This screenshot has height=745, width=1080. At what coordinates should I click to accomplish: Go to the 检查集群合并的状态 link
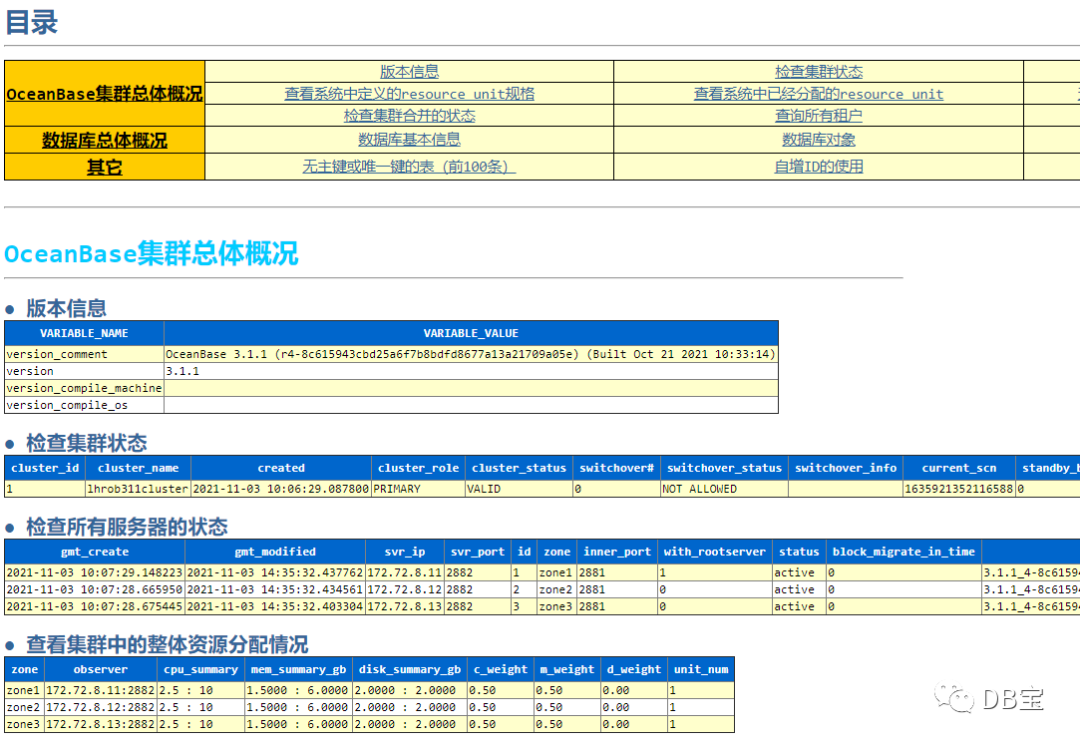click(409, 116)
